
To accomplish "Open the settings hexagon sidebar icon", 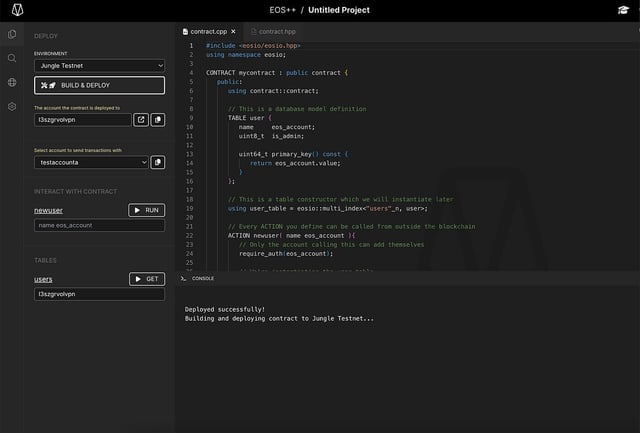I will tap(12, 106).
